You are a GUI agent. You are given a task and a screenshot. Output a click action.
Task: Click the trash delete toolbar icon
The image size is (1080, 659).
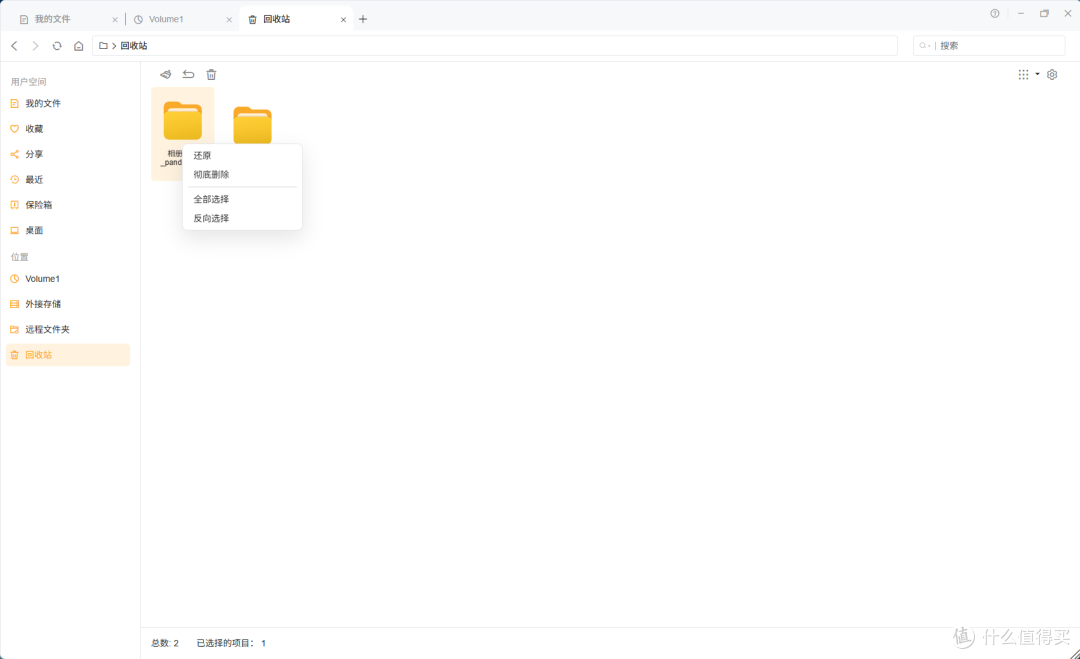point(211,74)
